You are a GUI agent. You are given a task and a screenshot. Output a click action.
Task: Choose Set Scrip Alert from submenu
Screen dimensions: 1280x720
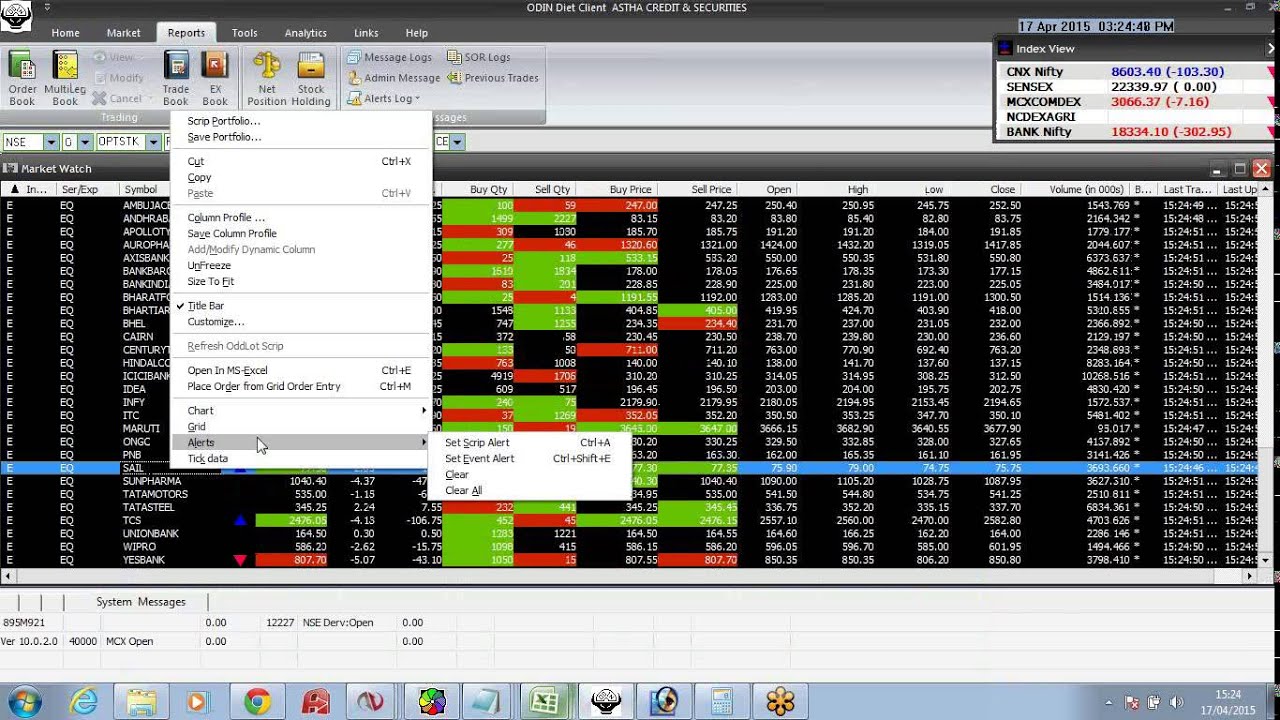coord(529,443)
